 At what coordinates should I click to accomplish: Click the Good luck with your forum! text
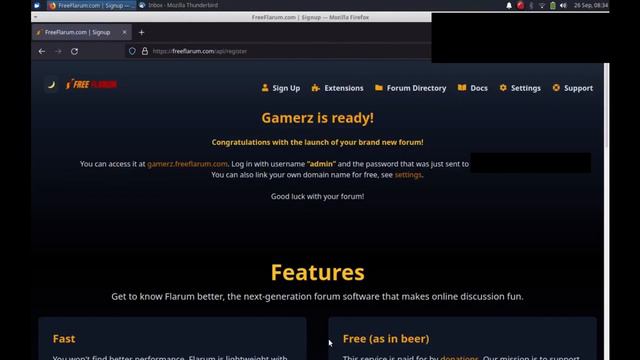pyautogui.click(x=318, y=196)
